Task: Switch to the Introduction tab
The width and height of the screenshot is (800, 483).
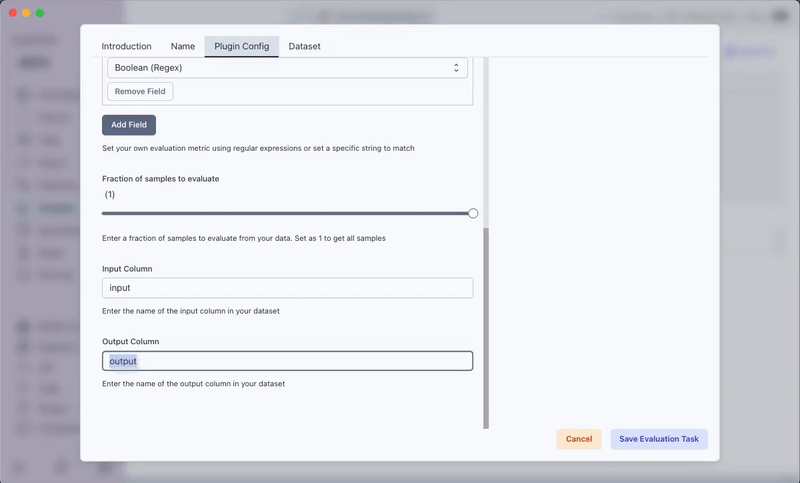Action: 127,46
